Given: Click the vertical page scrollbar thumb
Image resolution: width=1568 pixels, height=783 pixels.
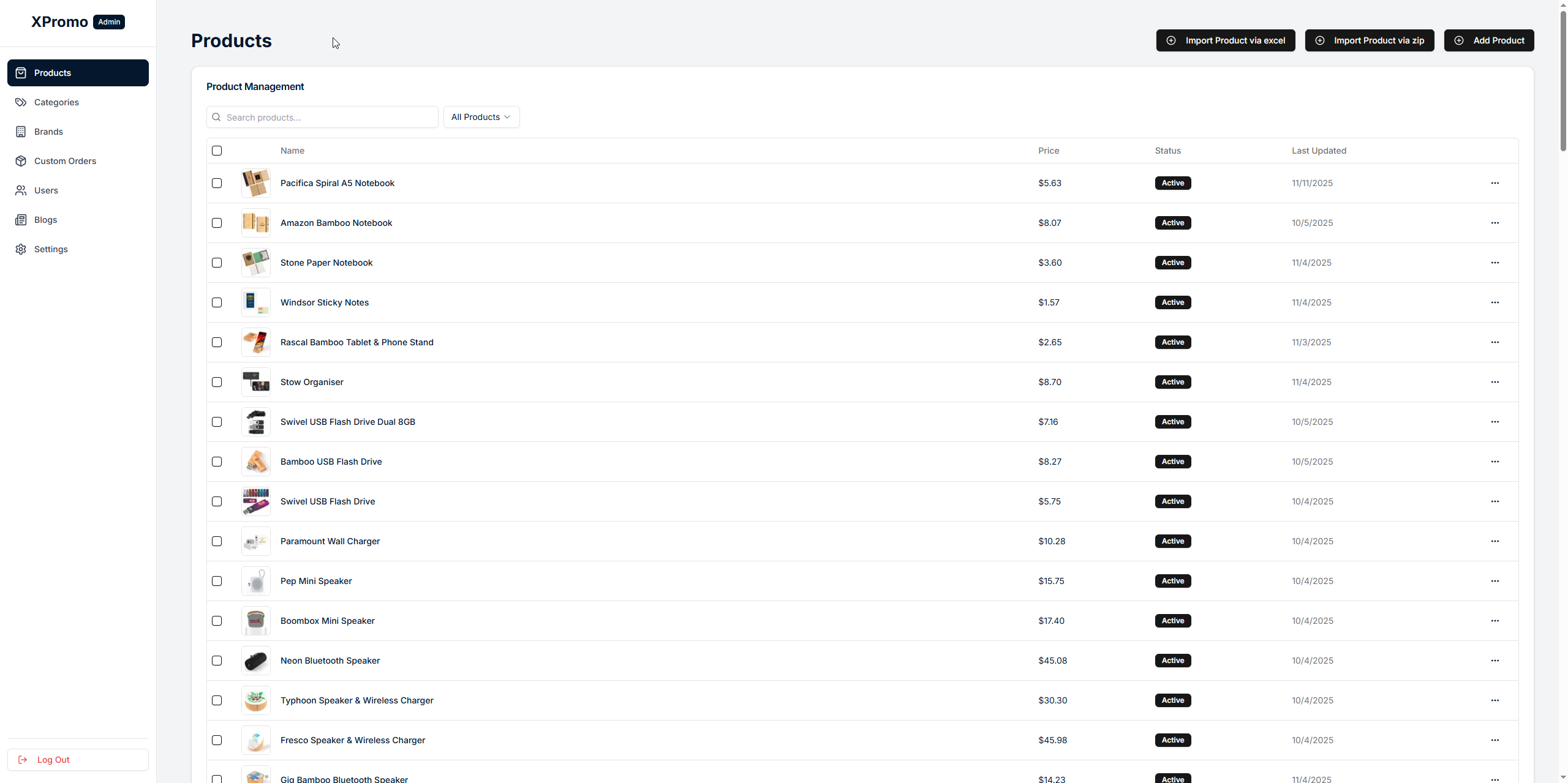Looking at the screenshot, I should 1562,80.
